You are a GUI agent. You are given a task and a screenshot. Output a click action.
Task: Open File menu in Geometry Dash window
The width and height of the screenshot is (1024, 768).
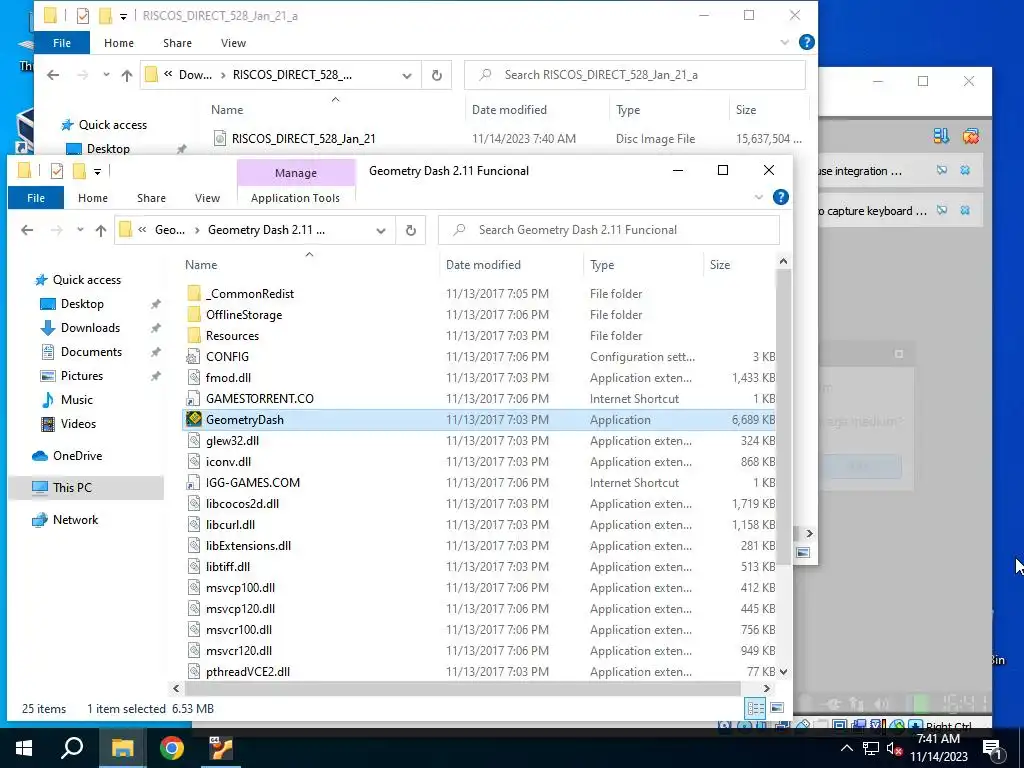click(36, 198)
